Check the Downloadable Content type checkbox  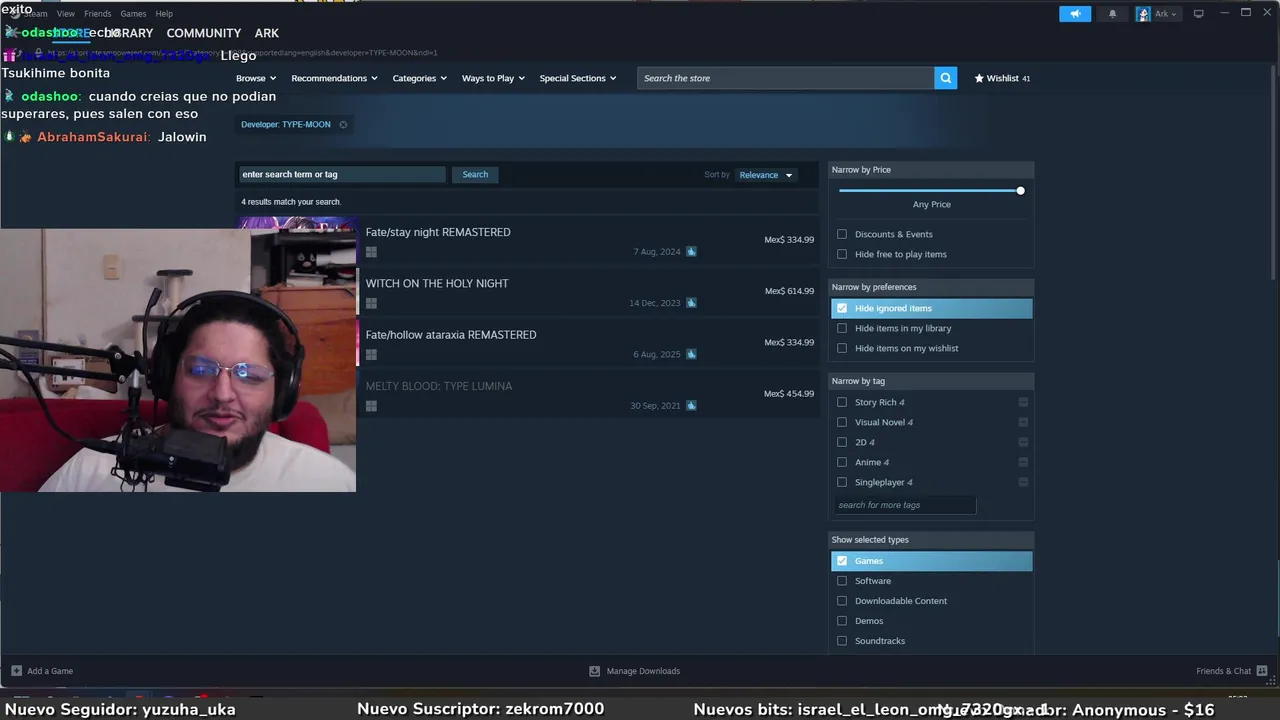[842, 601]
